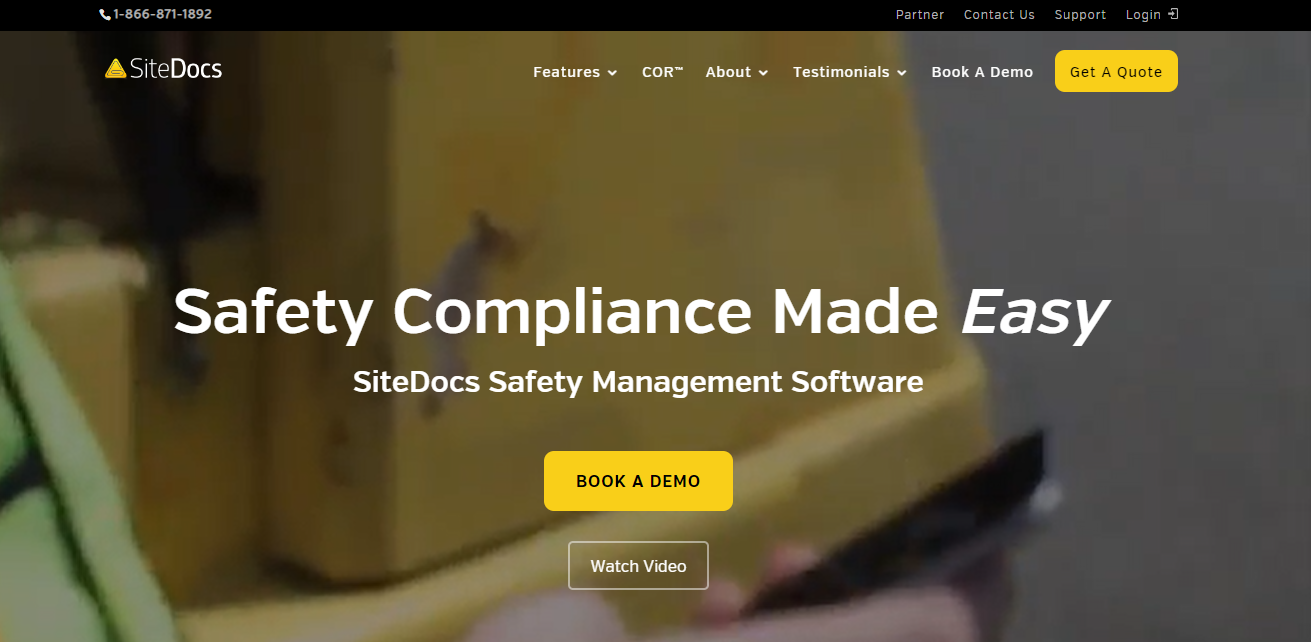1311x642 pixels.
Task: Click the Login text link
Action: click(1143, 15)
